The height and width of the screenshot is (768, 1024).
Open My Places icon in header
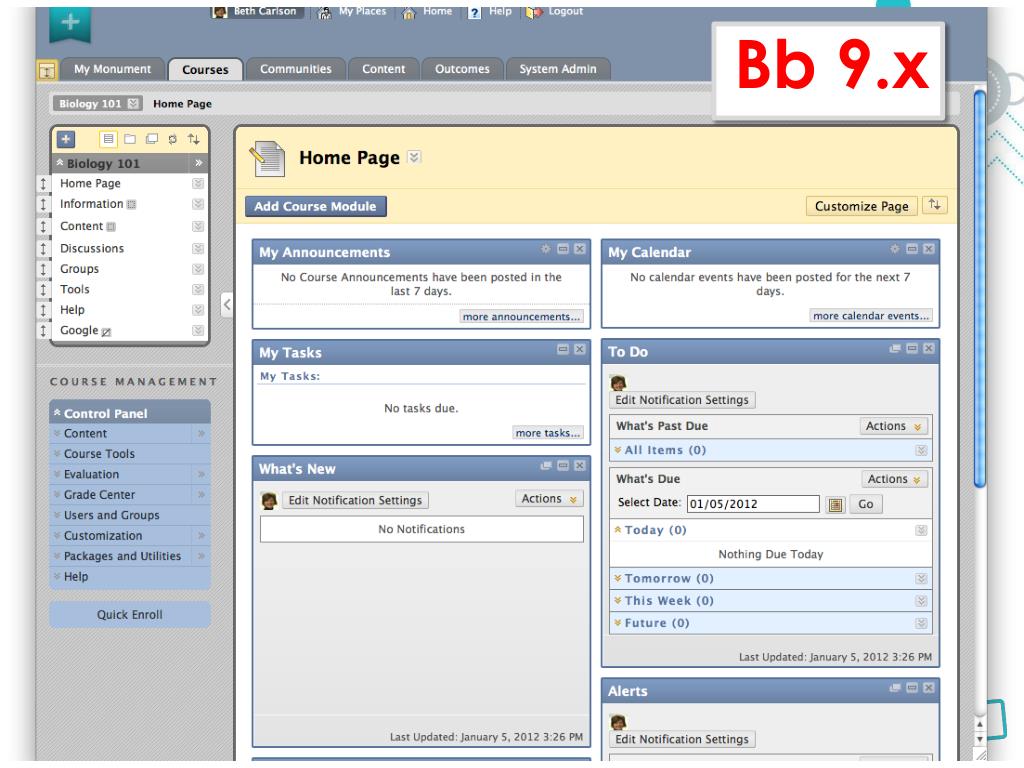[325, 12]
